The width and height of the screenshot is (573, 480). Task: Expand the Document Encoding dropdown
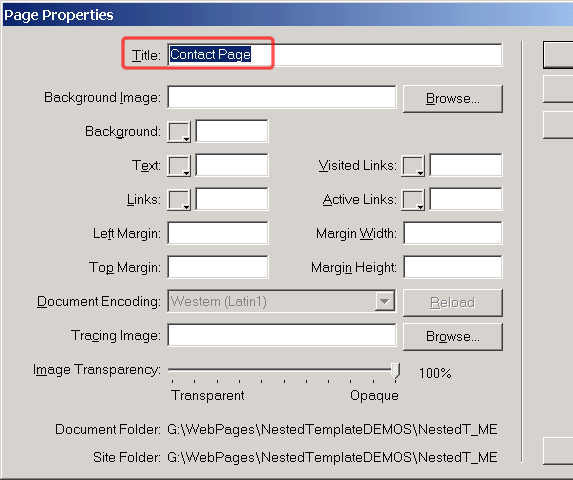point(384,301)
